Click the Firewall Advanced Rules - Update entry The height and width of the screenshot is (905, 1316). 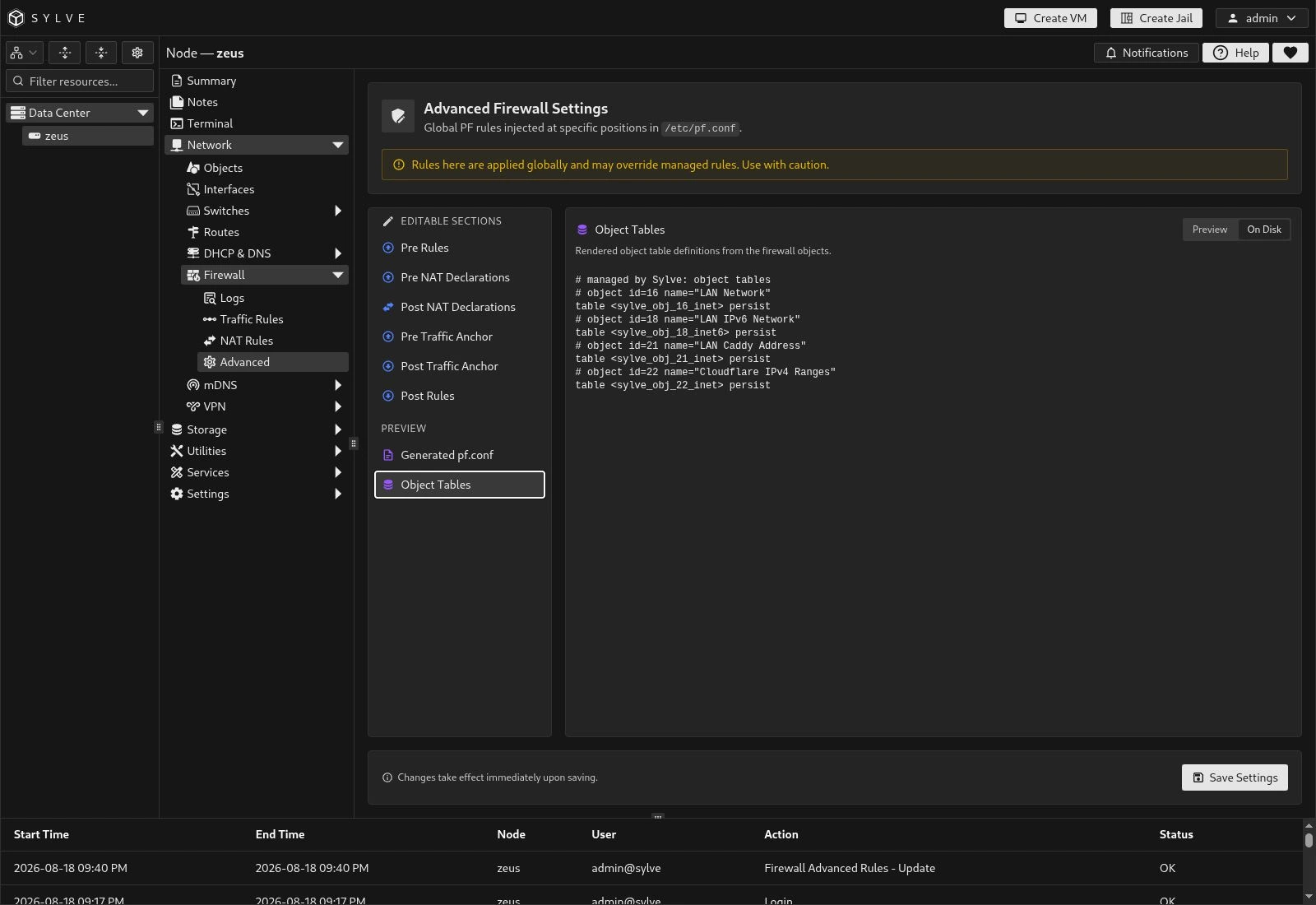point(850,868)
